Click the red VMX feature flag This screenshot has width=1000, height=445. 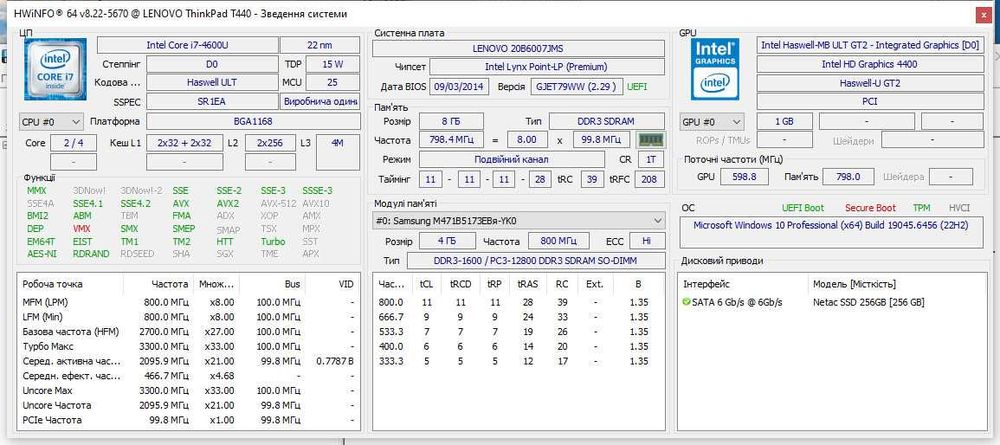(x=82, y=228)
